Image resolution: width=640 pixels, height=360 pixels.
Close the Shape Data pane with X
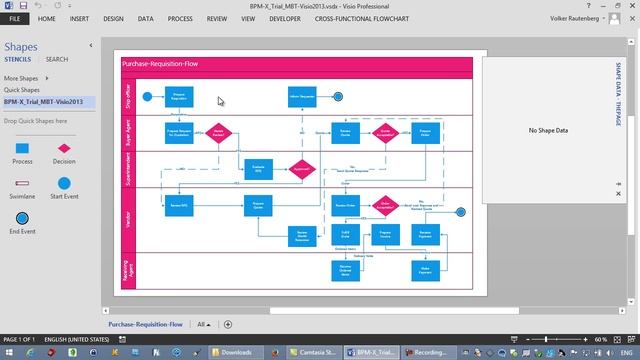tap(618, 193)
